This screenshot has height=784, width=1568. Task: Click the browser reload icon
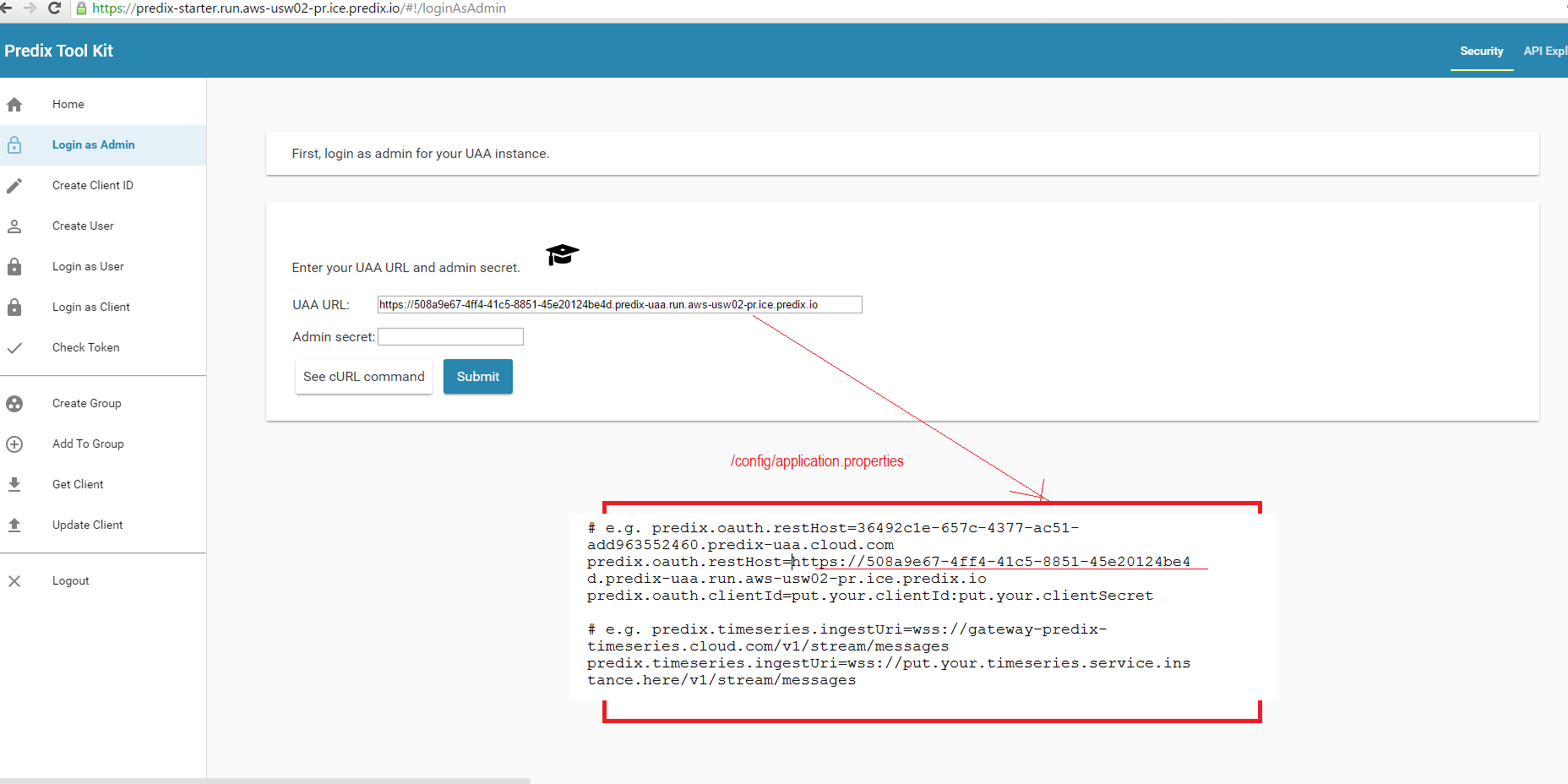click(x=55, y=8)
